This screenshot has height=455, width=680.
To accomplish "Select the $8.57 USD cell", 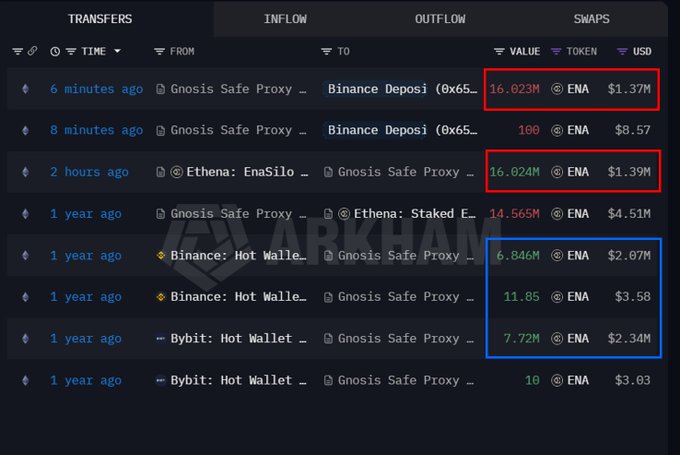I will 632,130.
